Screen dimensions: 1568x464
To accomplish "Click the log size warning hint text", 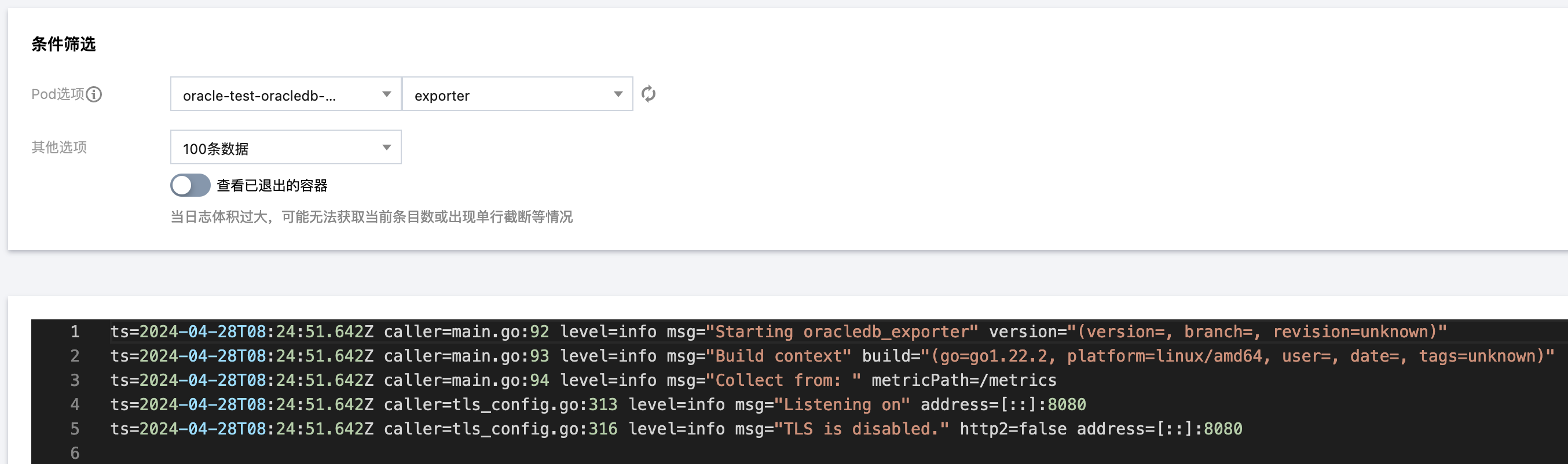I will [x=371, y=217].
